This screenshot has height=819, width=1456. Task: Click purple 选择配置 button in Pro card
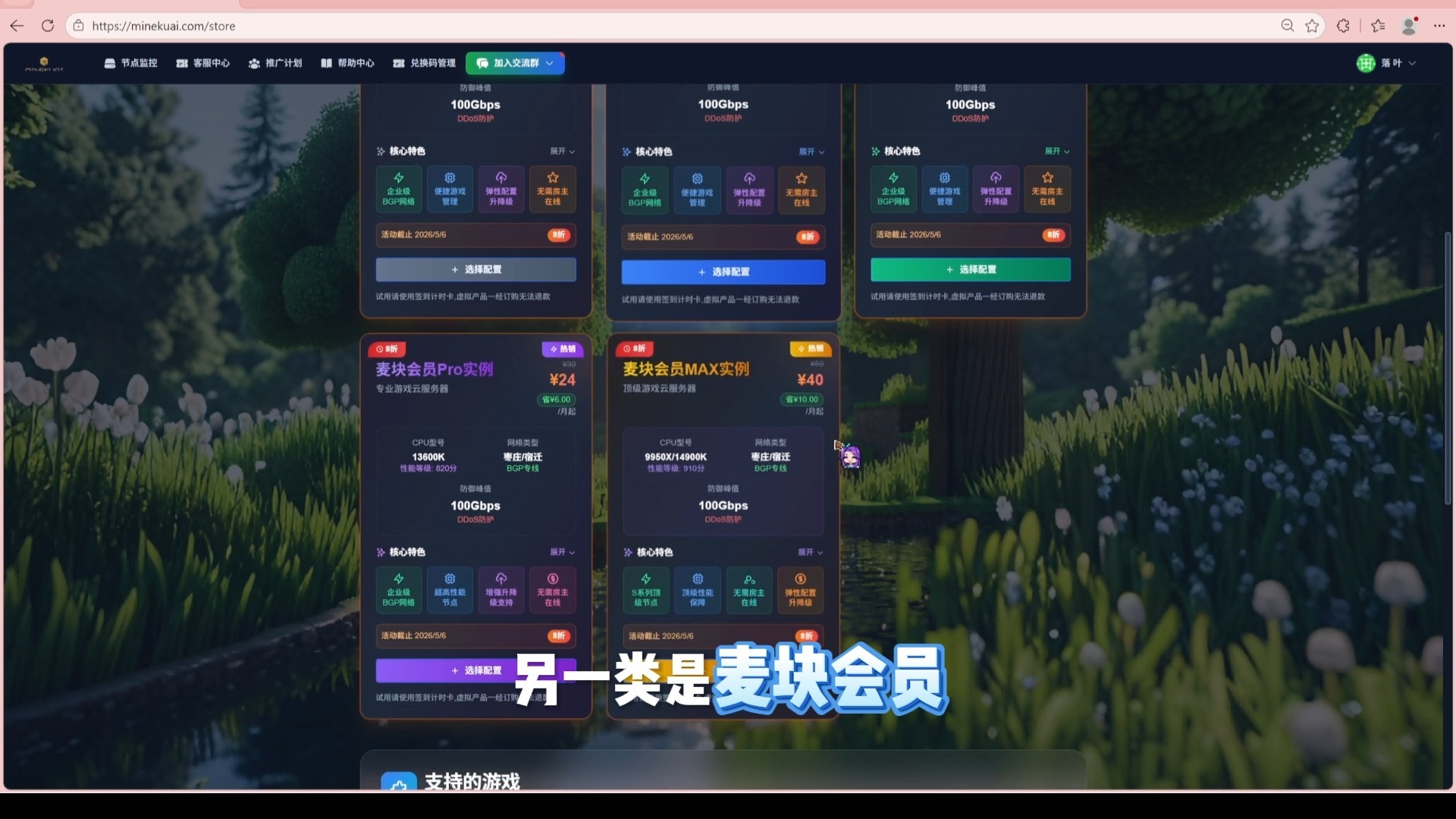[476, 670]
